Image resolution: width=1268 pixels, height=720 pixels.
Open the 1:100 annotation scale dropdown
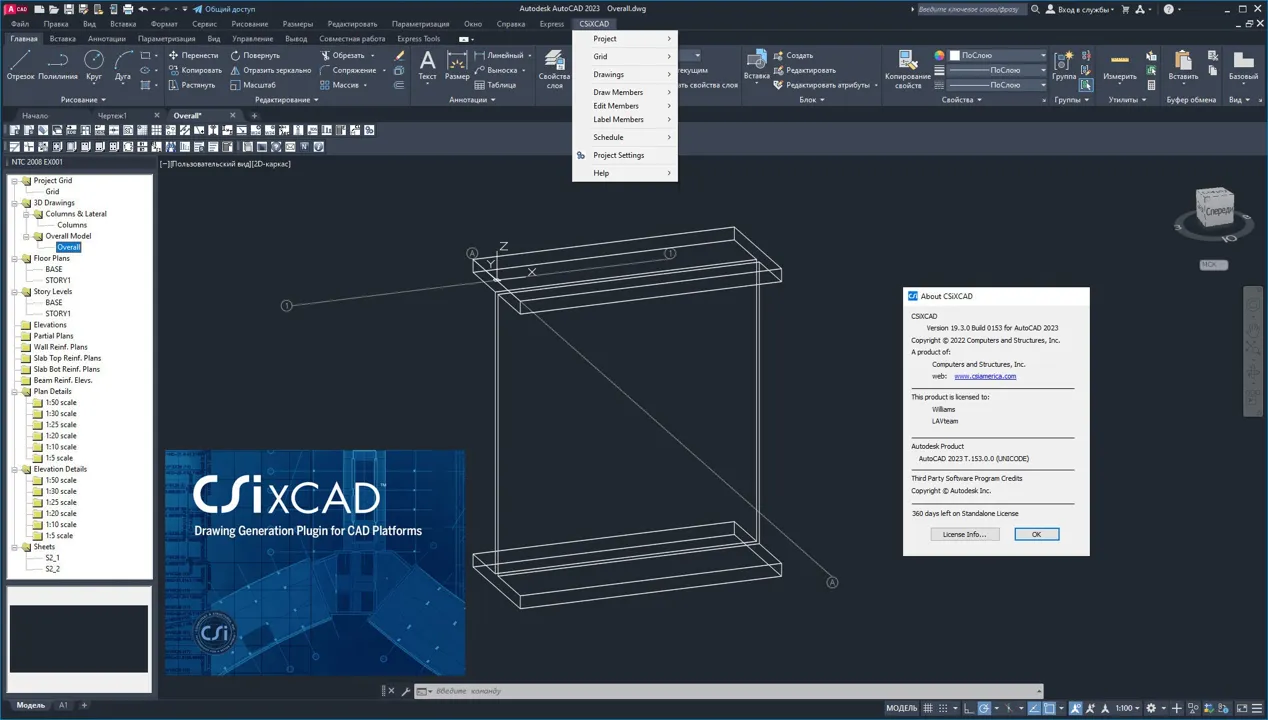tap(1127, 708)
